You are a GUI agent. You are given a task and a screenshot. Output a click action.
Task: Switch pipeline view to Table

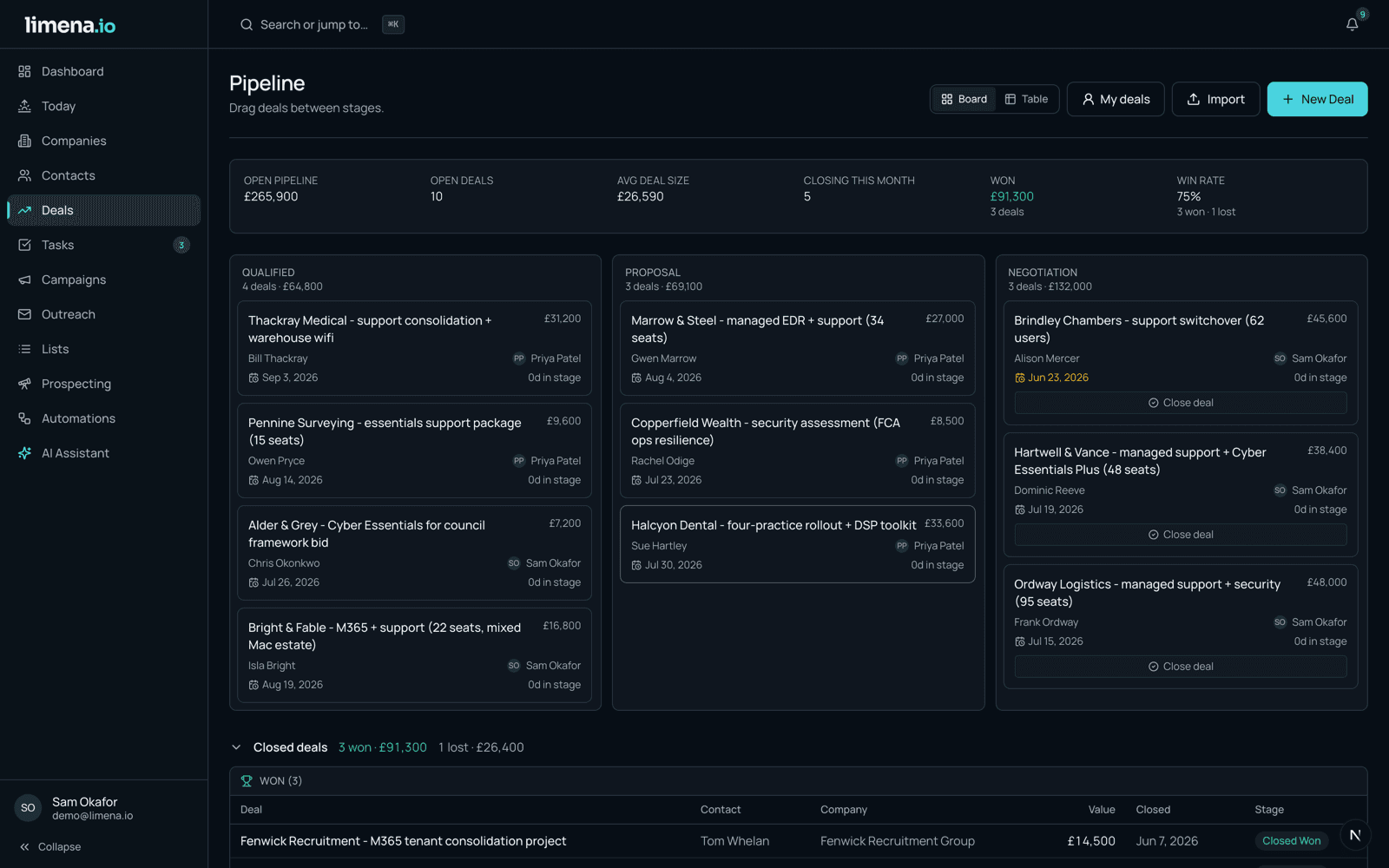pos(1026,99)
